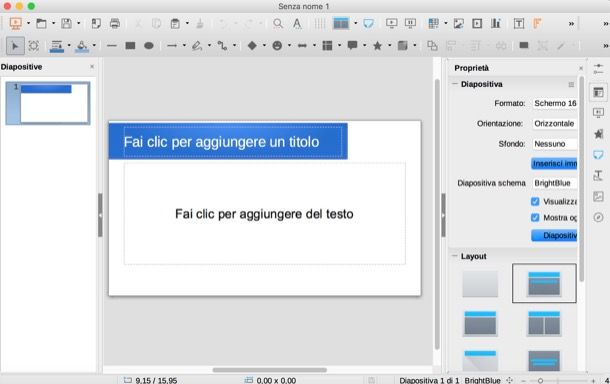
Task: Click 'Fai clic per aggiungere un titolo'
Action: (x=221, y=142)
